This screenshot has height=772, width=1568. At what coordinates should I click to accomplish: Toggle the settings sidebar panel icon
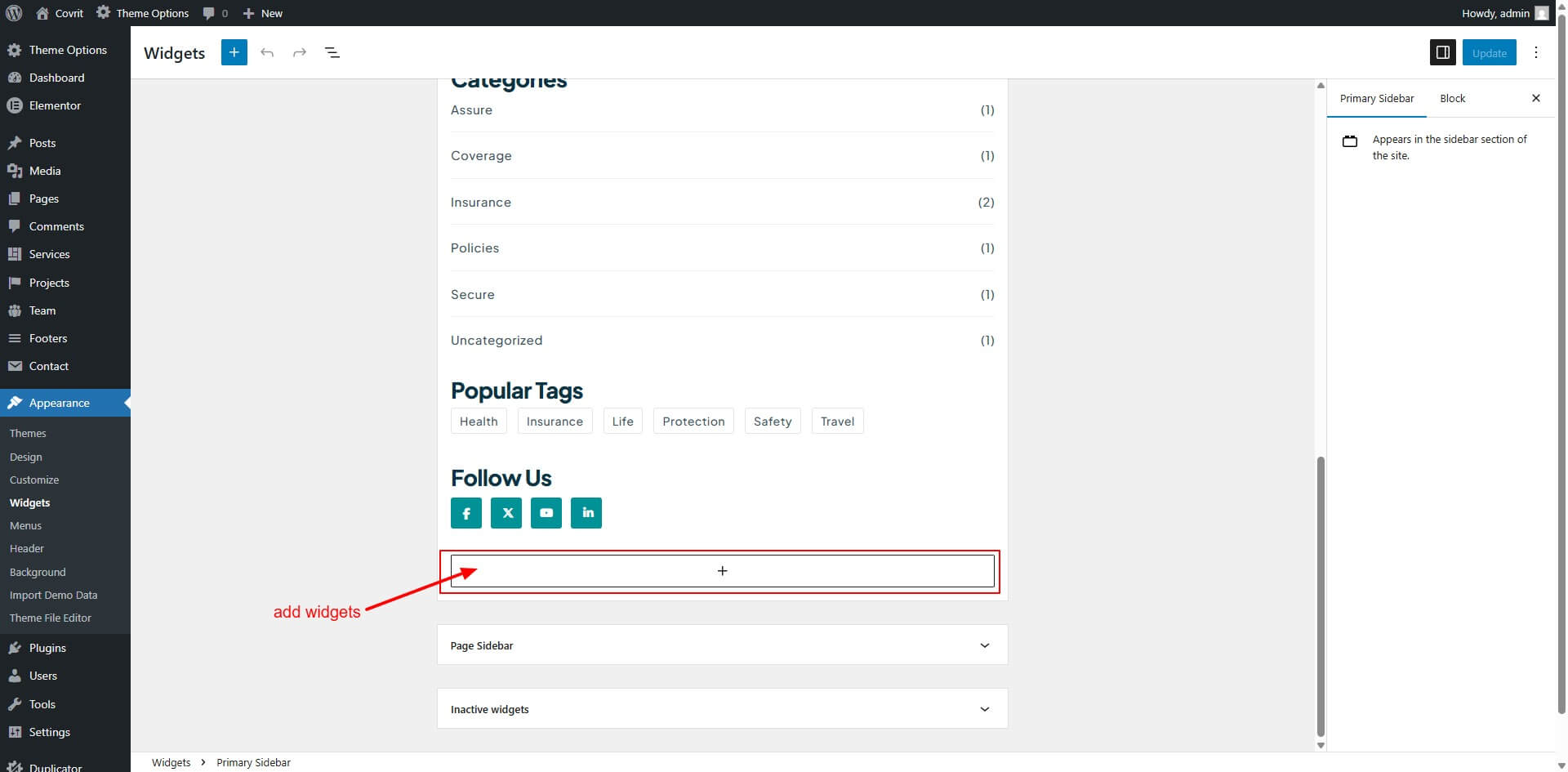[1442, 52]
